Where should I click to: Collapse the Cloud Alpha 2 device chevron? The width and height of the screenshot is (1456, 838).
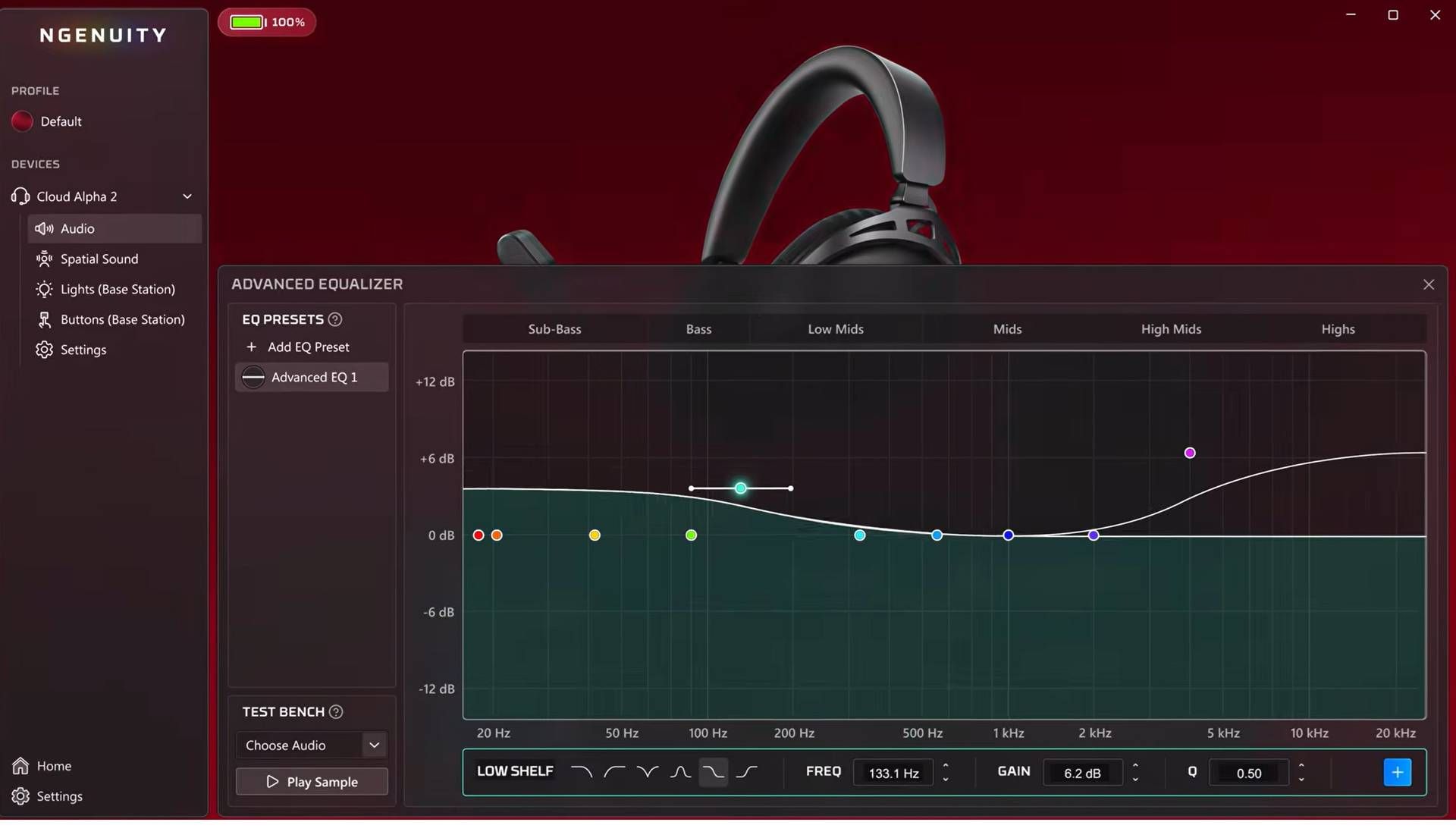pyautogui.click(x=187, y=196)
